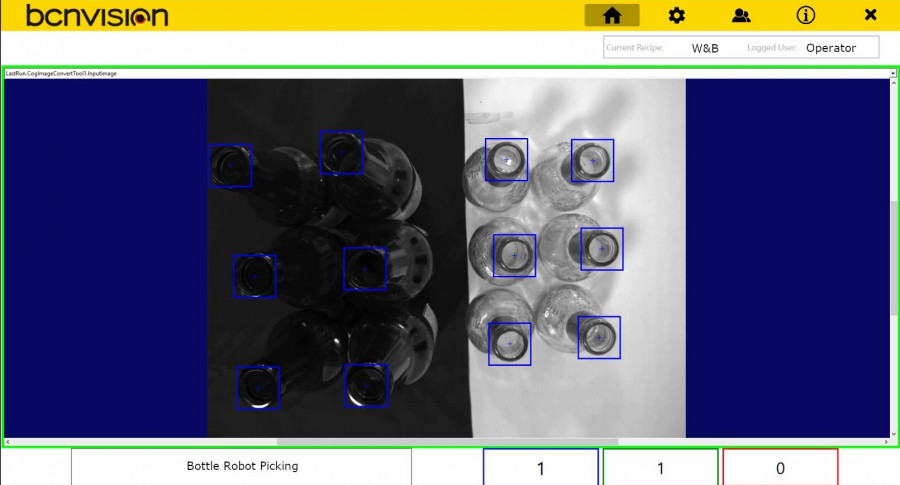
Task: Click the horizontal scrollbar left arrow
Action: coord(8,441)
